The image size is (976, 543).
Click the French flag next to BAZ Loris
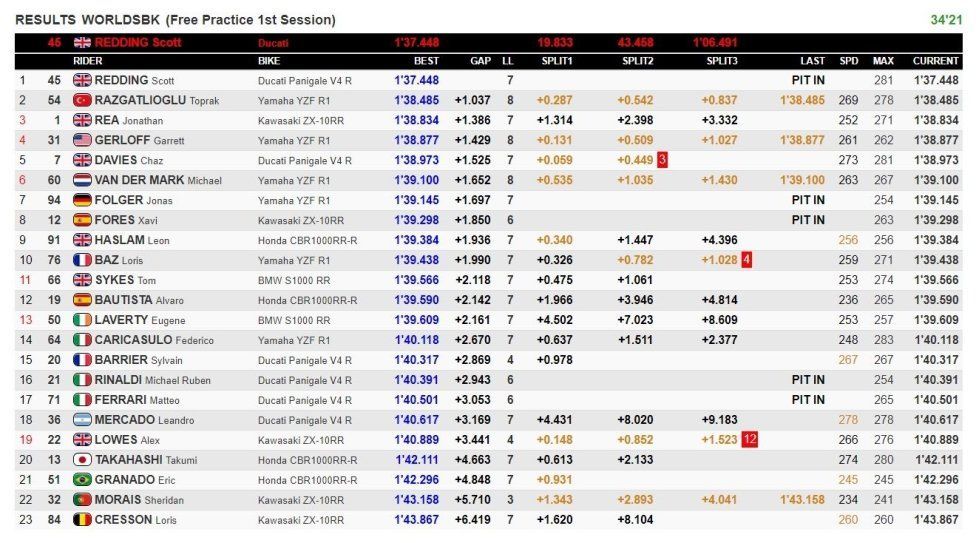(x=82, y=260)
